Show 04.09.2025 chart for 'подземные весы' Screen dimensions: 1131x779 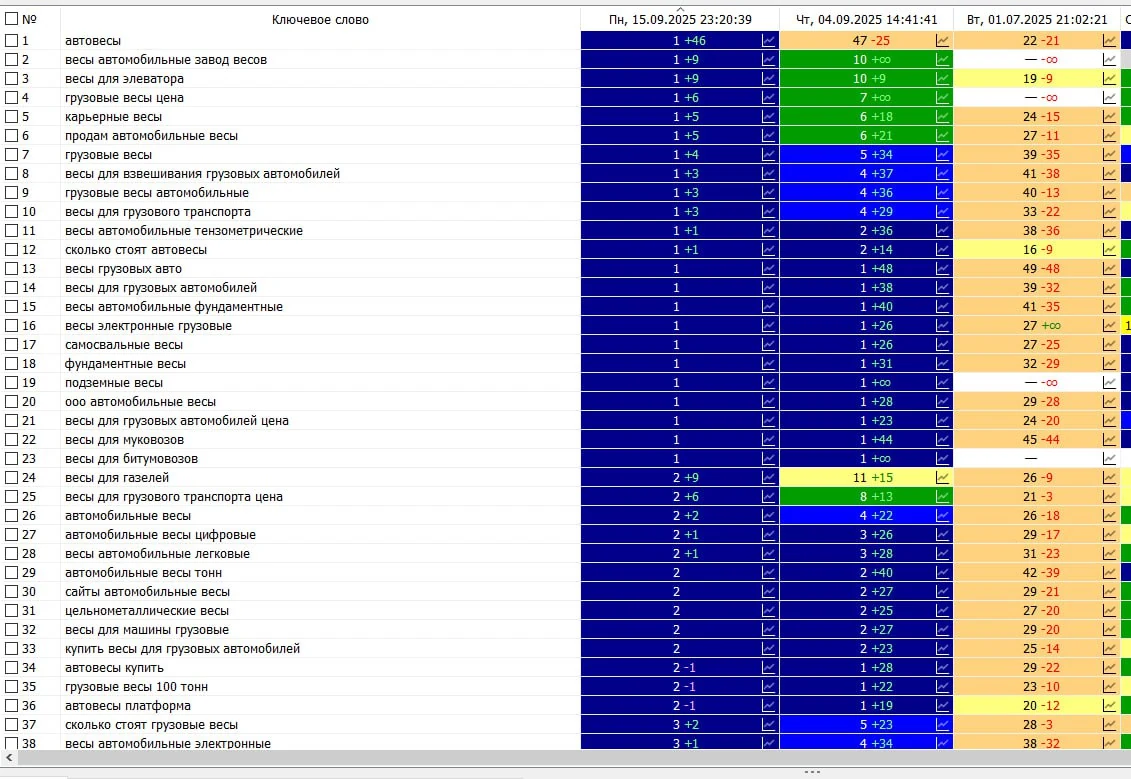pyautogui.click(x=942, y=382)
